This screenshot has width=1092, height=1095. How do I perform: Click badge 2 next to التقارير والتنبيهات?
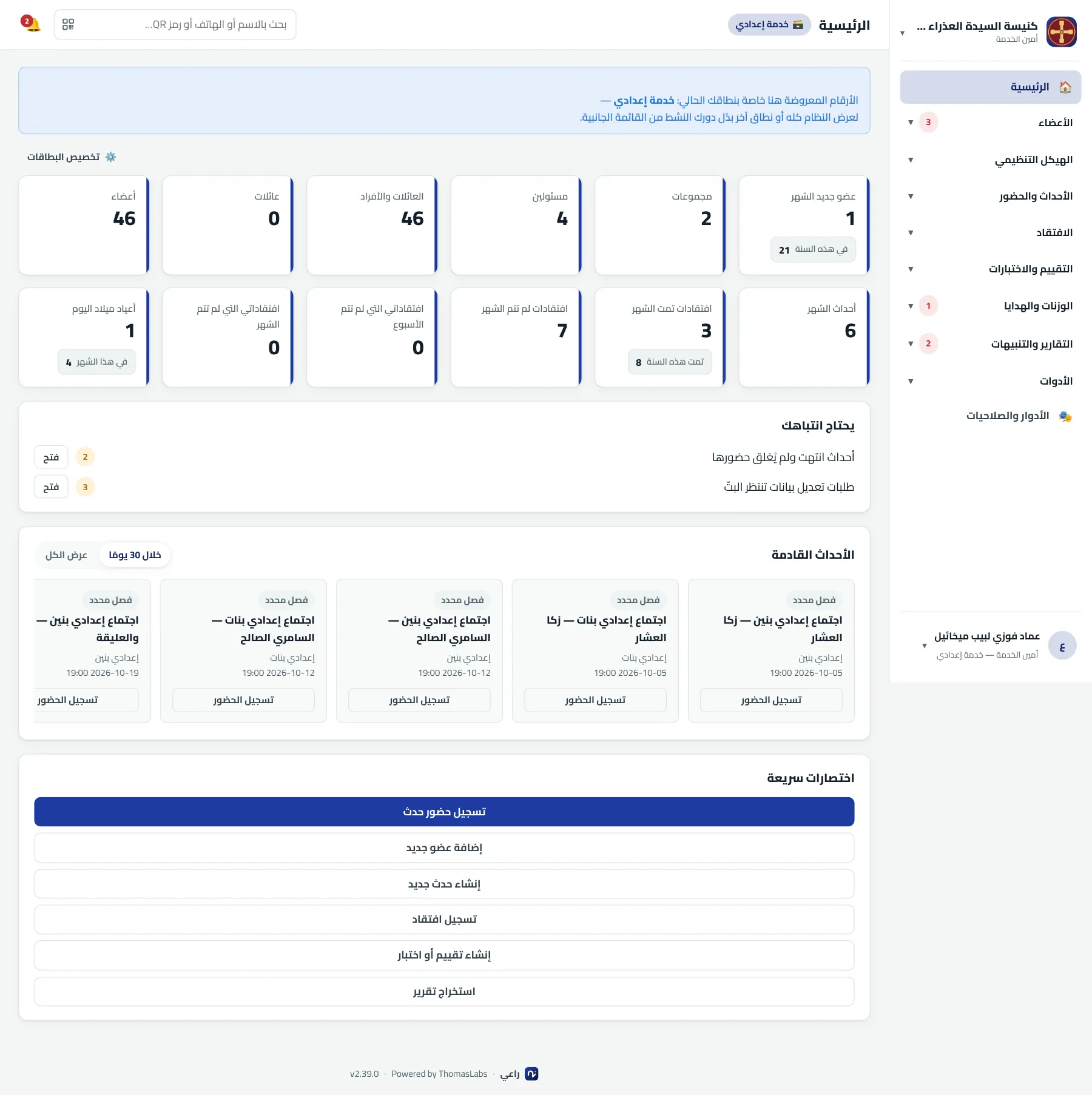[928, 344]
